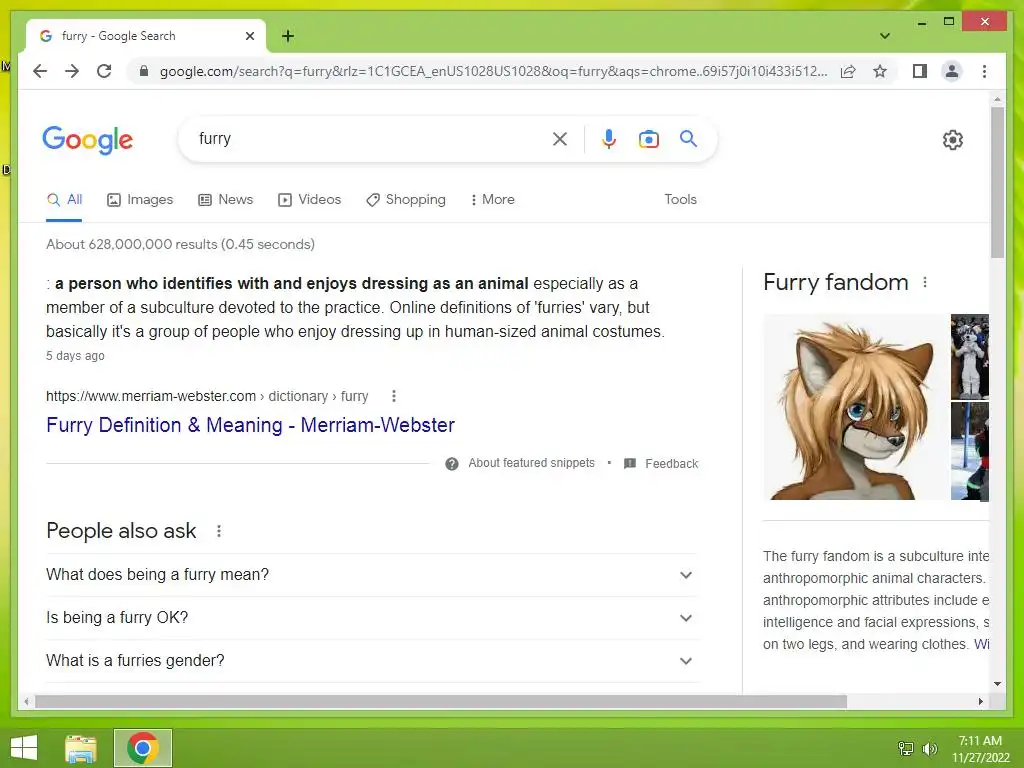Clear the search box with the X icon

tap(560, 139)
